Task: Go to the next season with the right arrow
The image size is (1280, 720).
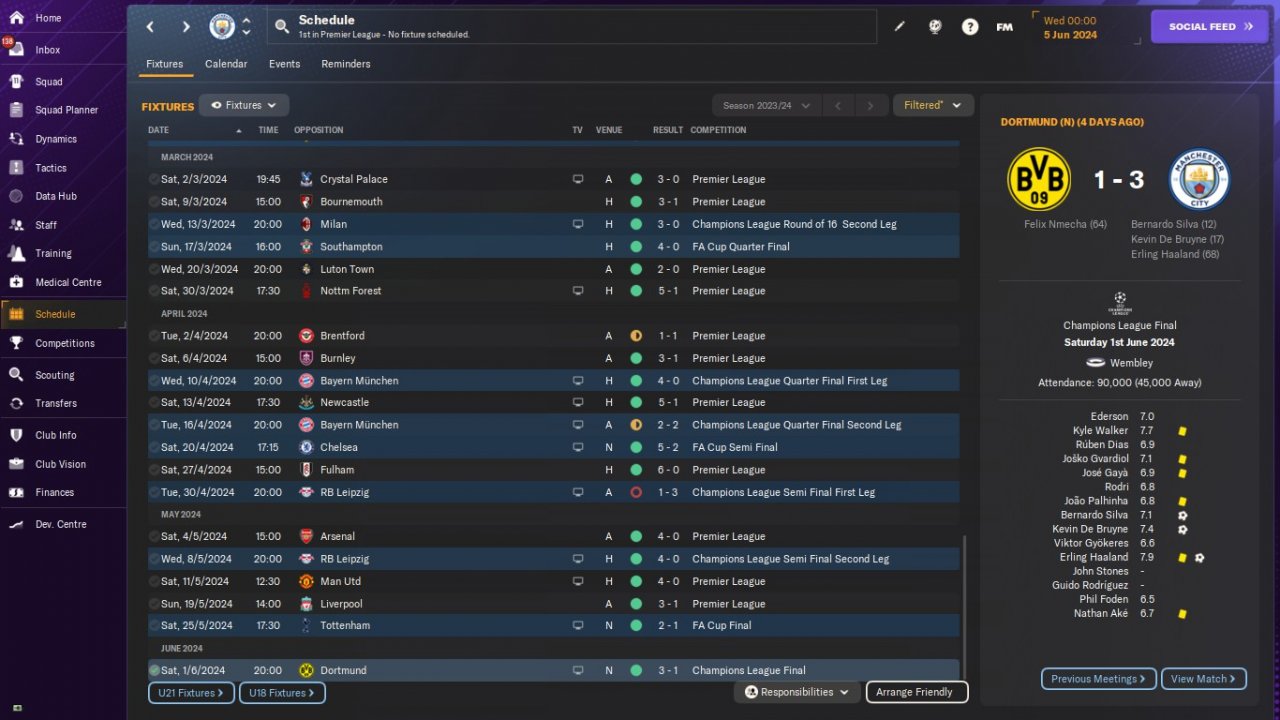Action: [871, 105]
